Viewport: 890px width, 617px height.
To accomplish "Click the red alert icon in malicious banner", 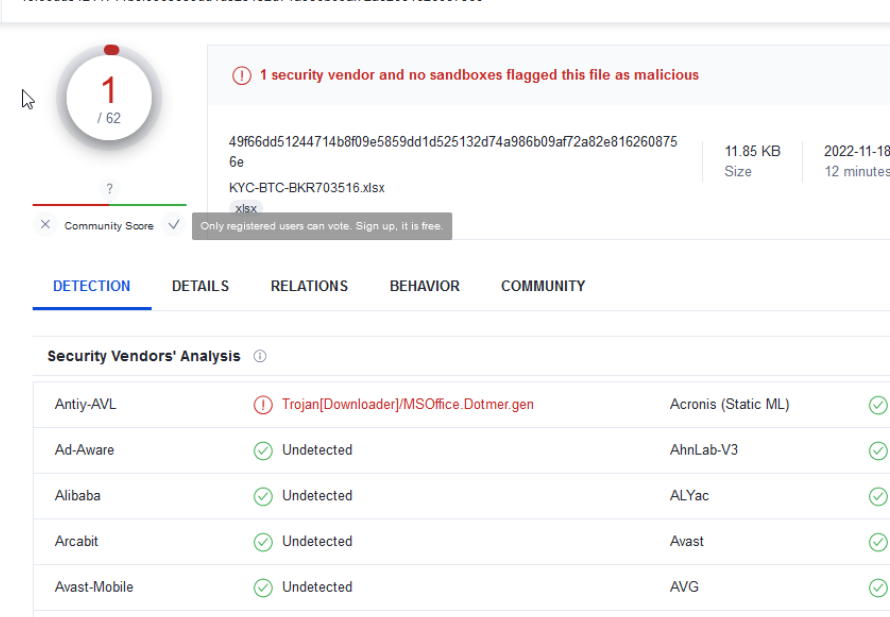I will 242,75.
